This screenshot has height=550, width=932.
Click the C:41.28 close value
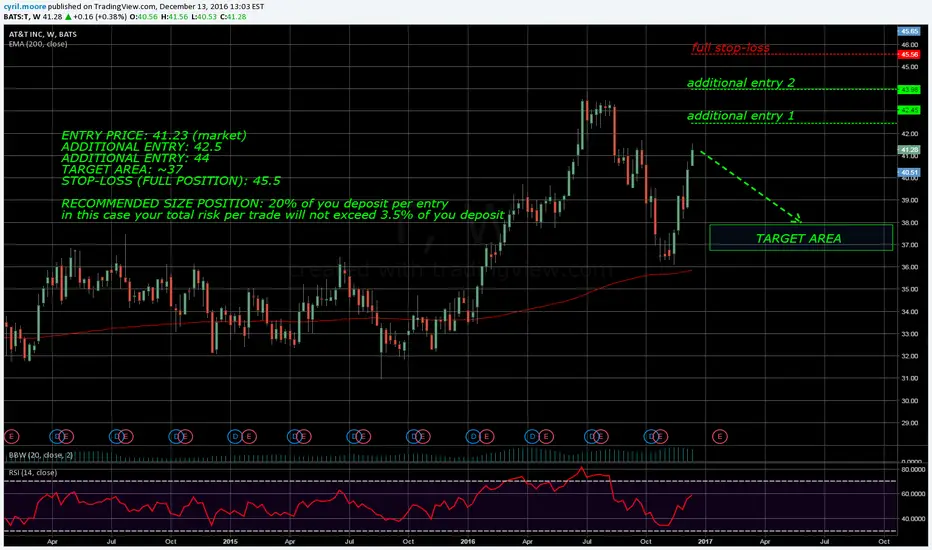click(x=233, y=17)
